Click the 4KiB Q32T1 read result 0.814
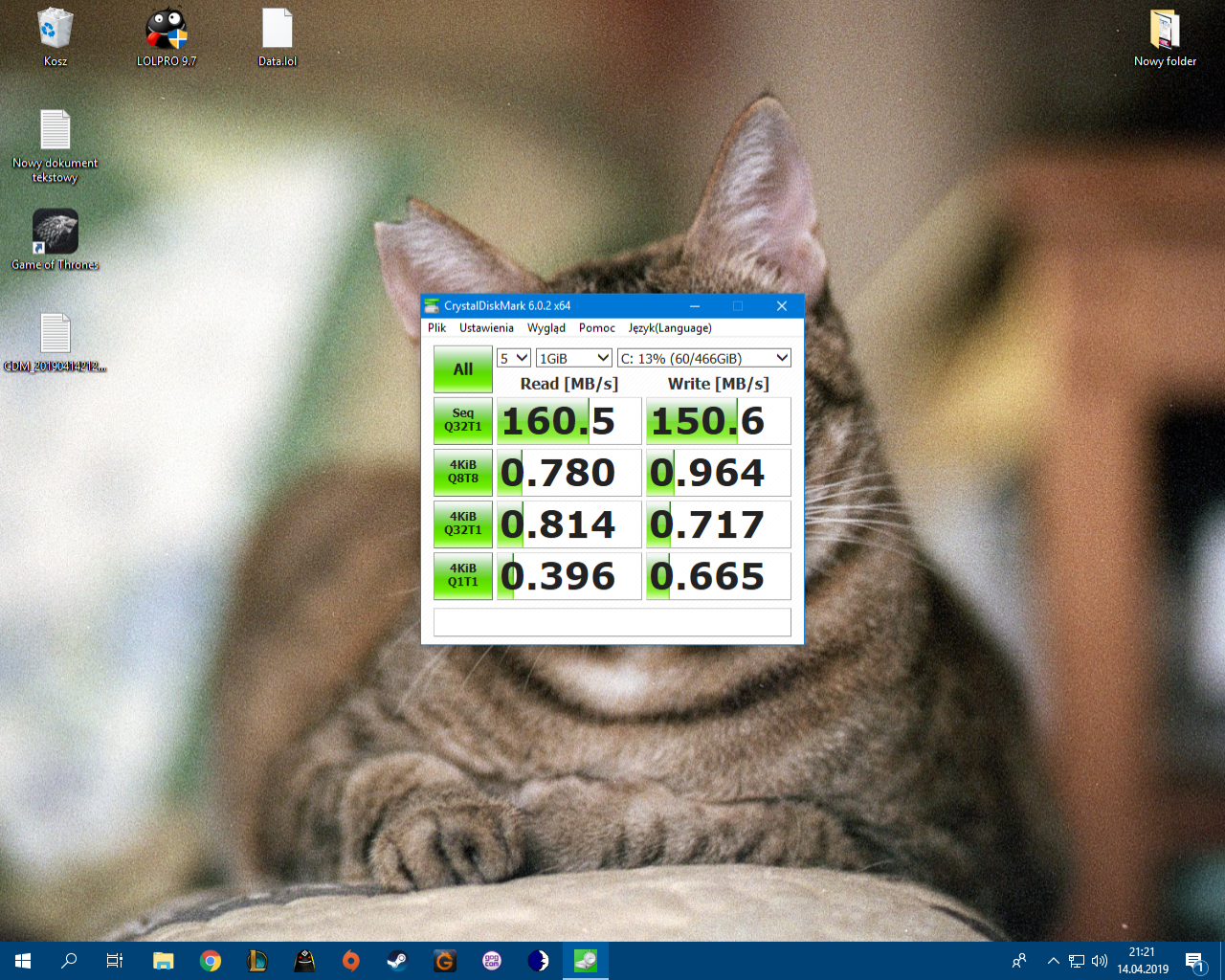The width and height of the screenshot is (1225, 980). pos(569,524)
